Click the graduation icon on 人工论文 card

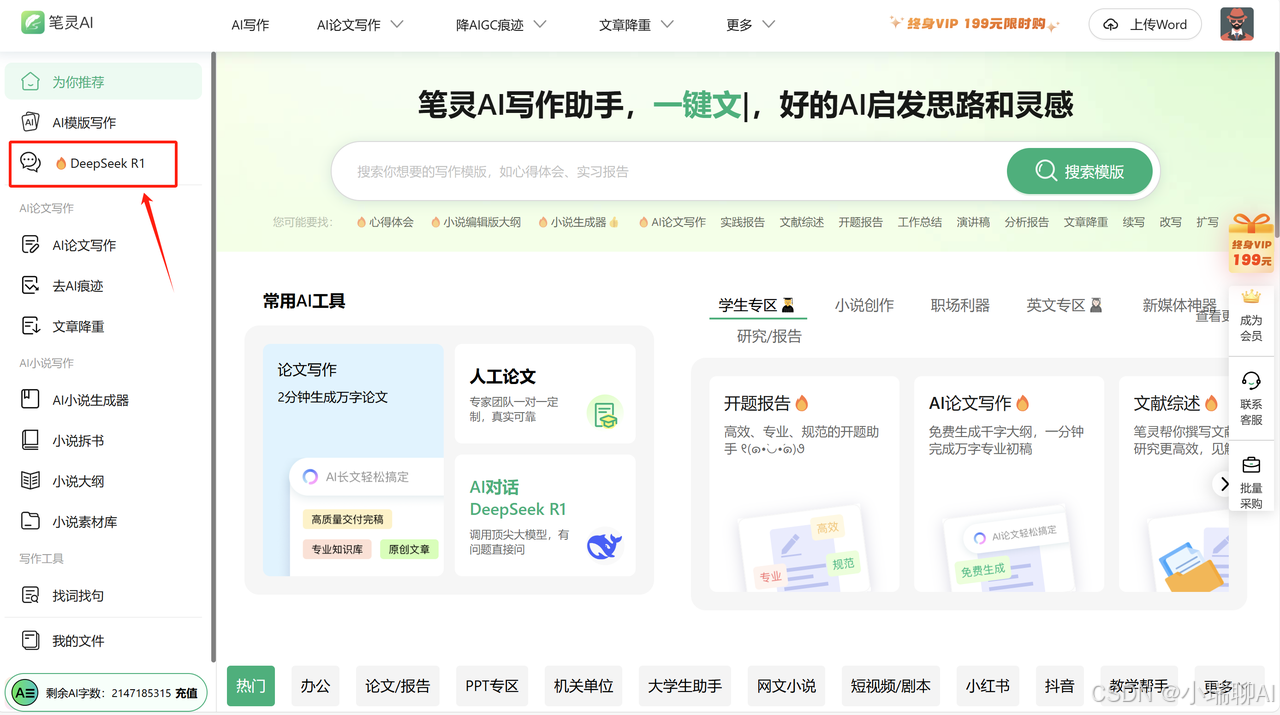(604, 413)
